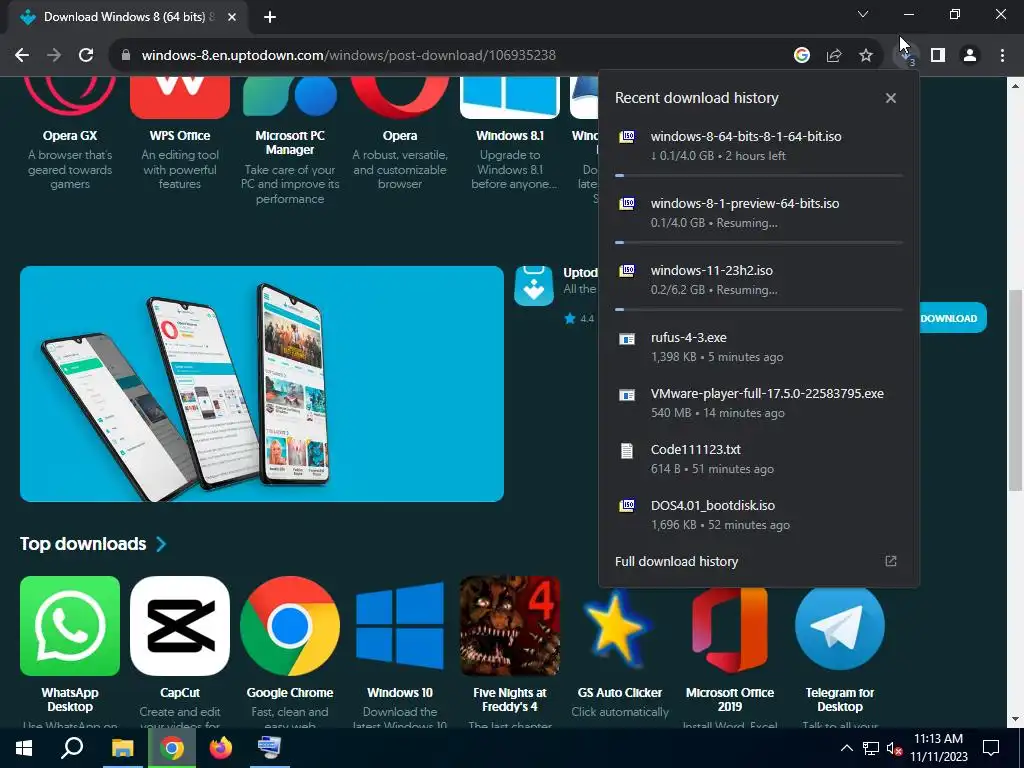The height and width of the screenshot is (768, 1024).
Task: Open DOS4.01_bootdisk.iso download entry
Action: 759,515
